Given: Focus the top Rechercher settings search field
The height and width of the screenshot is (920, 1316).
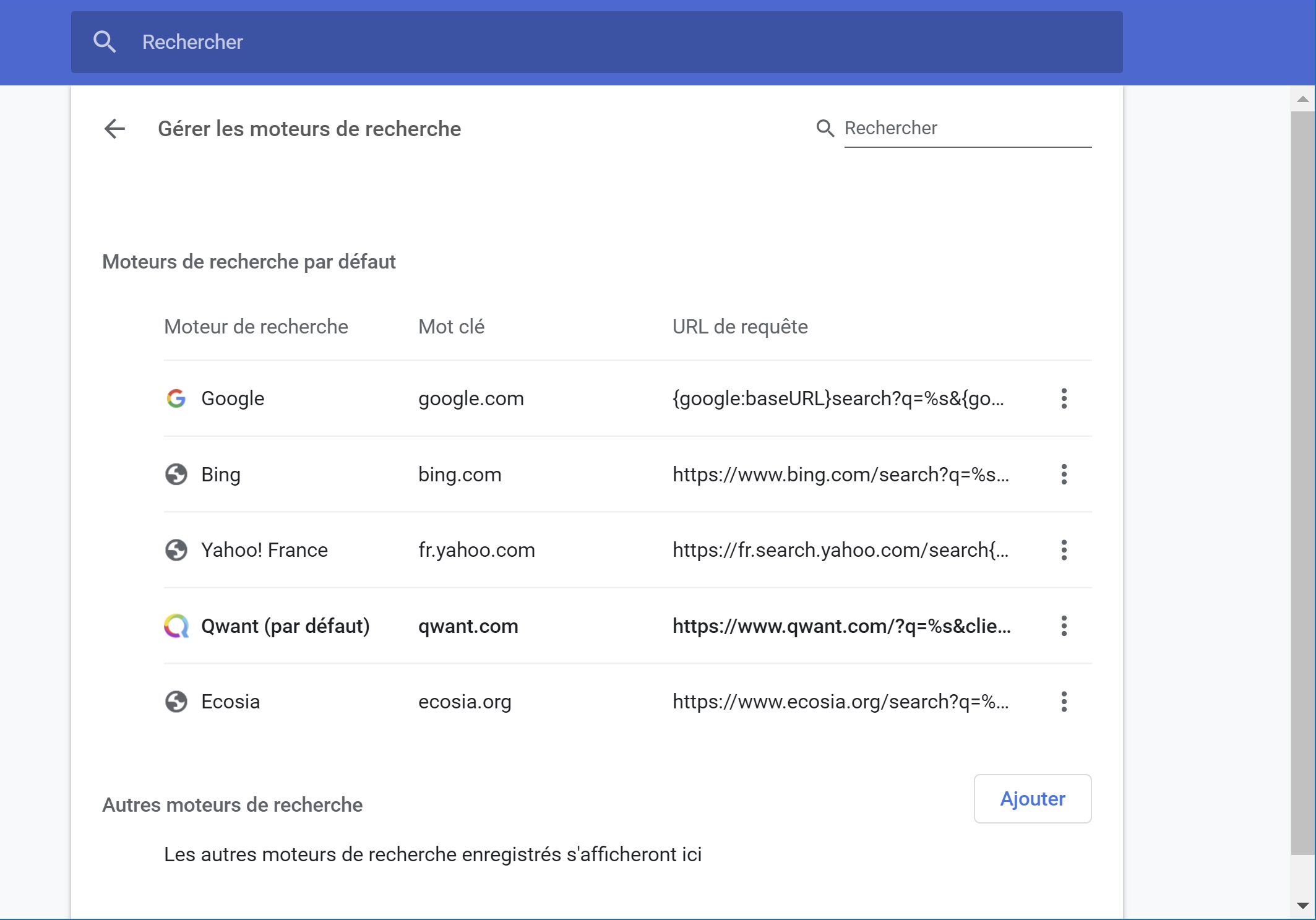Looking at the screenshot, I should [597, 42].
